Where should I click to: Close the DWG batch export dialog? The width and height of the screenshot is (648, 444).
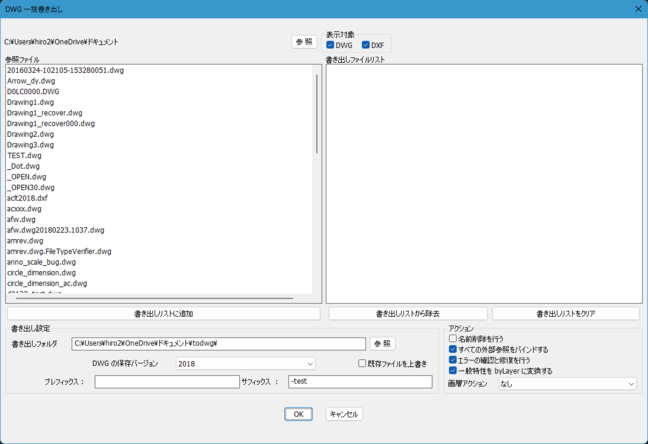(638, 9)
